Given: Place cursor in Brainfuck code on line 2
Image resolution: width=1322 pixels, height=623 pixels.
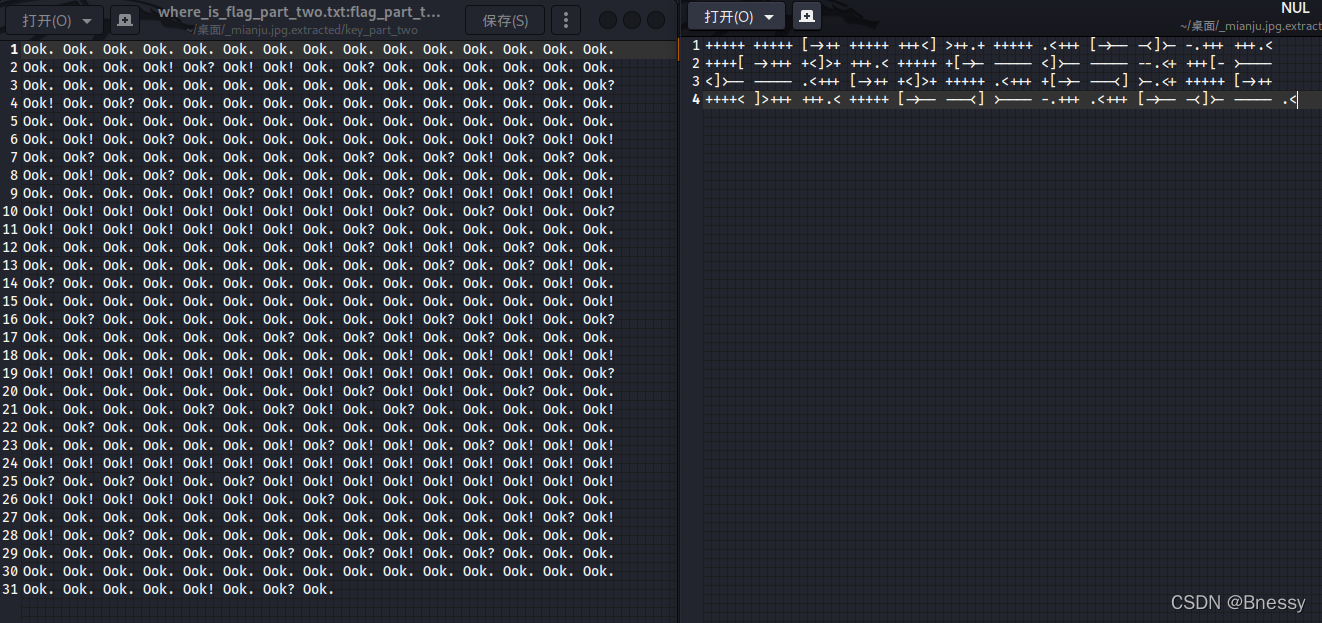Looking at the screenshot, I should (x=988, y=63).
